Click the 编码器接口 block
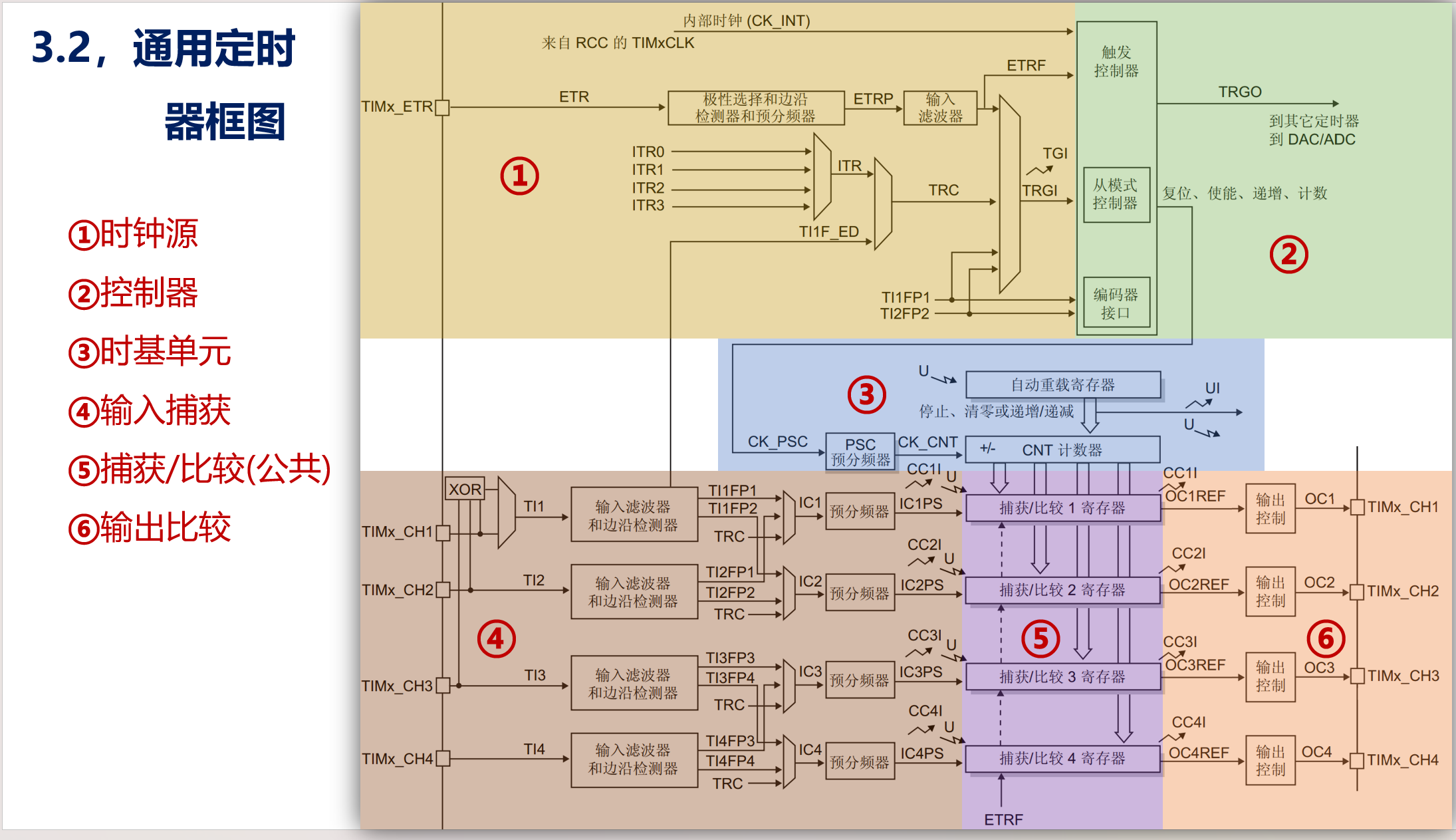This screenshot has width=1456, height=840. (x=1116, y=303)
